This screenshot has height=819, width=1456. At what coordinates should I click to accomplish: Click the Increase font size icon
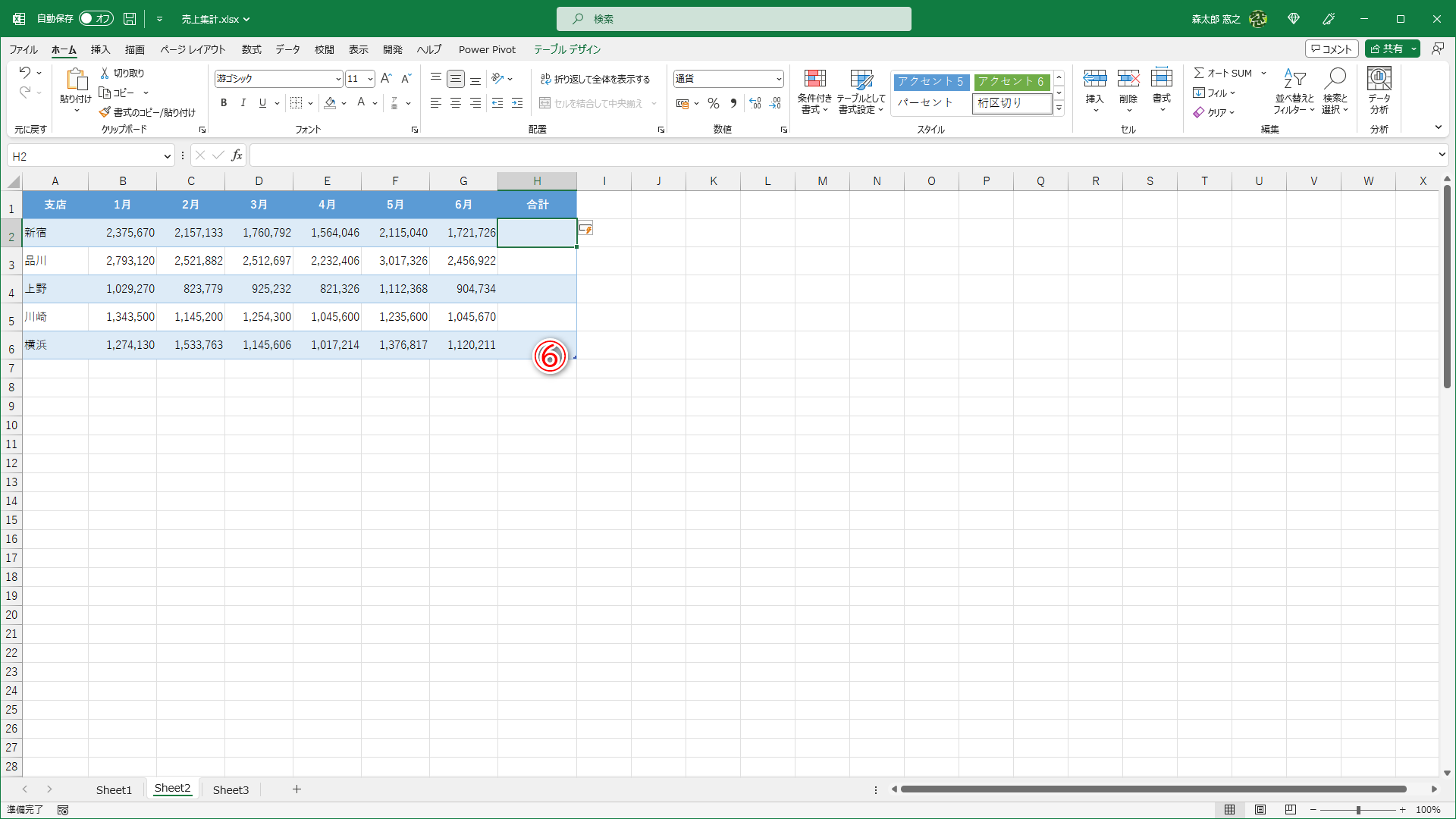point(386,78)
